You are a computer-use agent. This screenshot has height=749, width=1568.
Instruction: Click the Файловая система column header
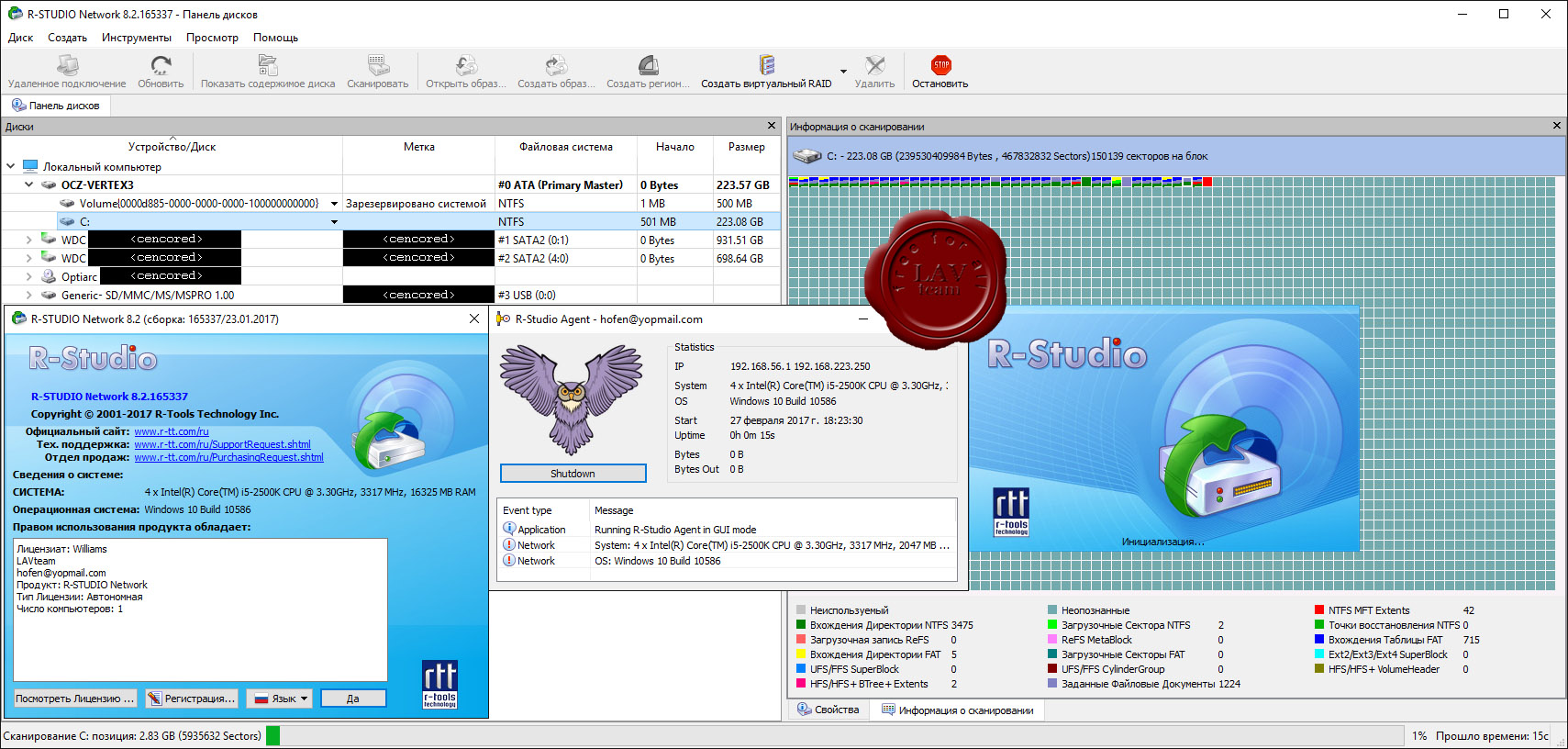(566, 147)
